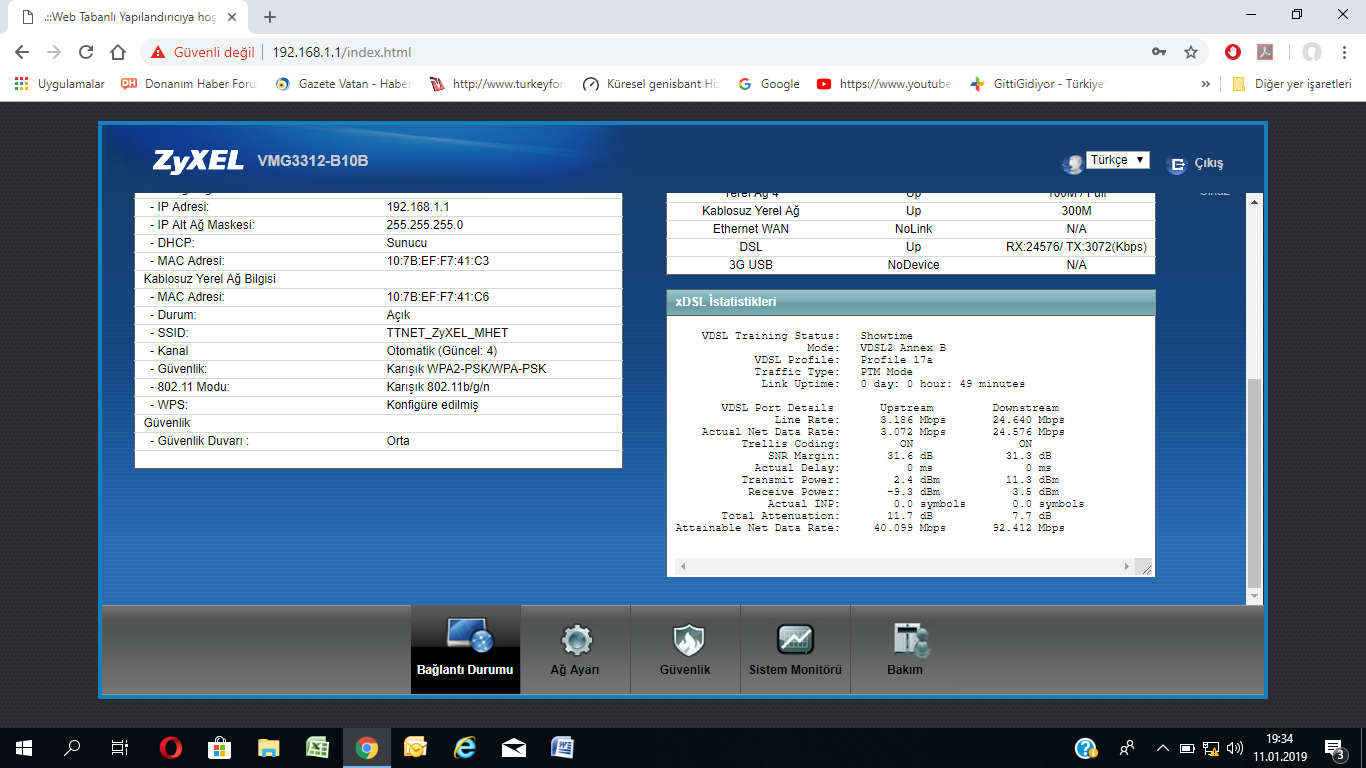Open the Chrome profile avatar
This screenshot has height=768, width=1366.
1311,52
